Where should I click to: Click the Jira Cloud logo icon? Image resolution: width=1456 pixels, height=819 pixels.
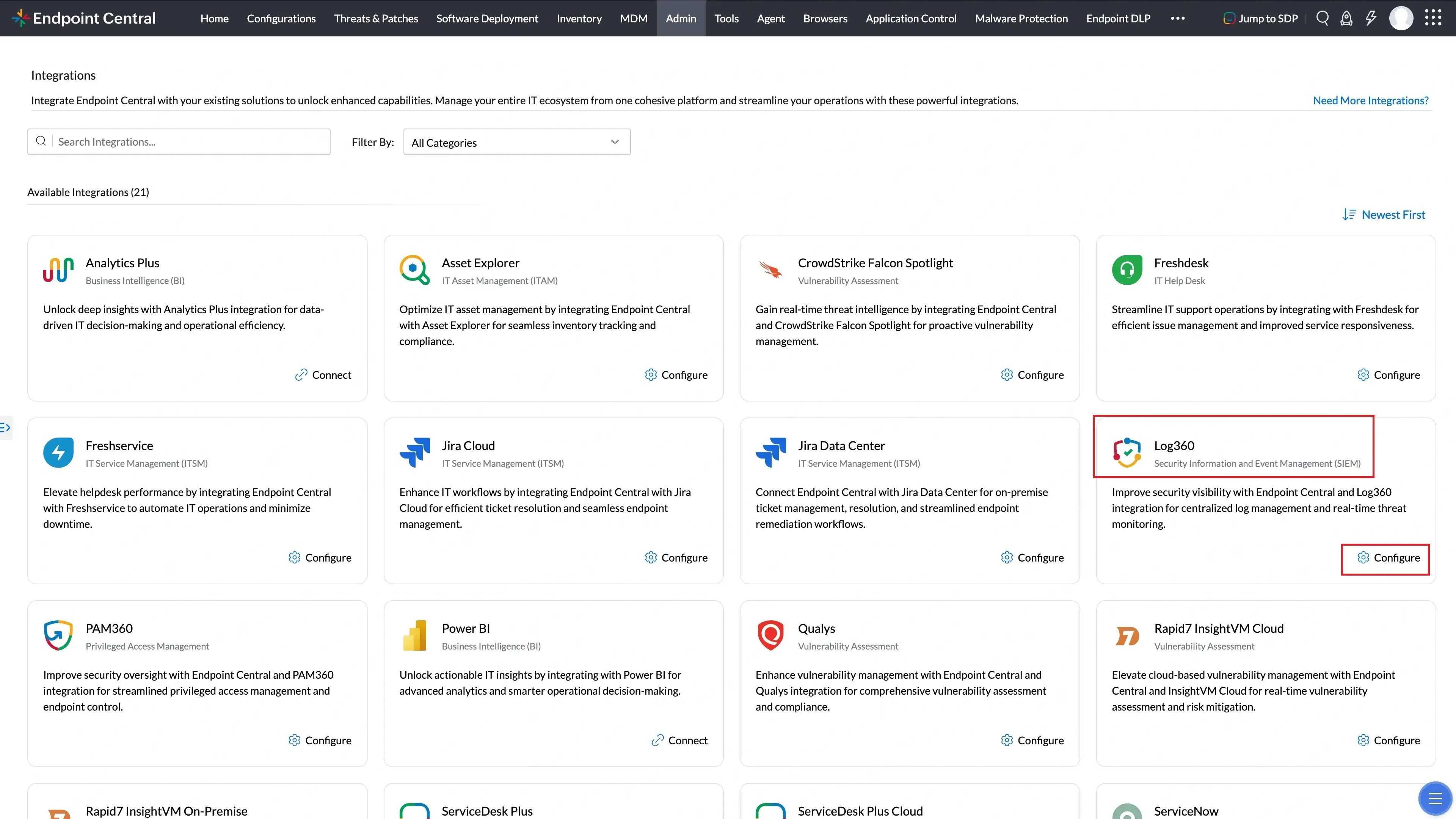(x=414, y=452)
